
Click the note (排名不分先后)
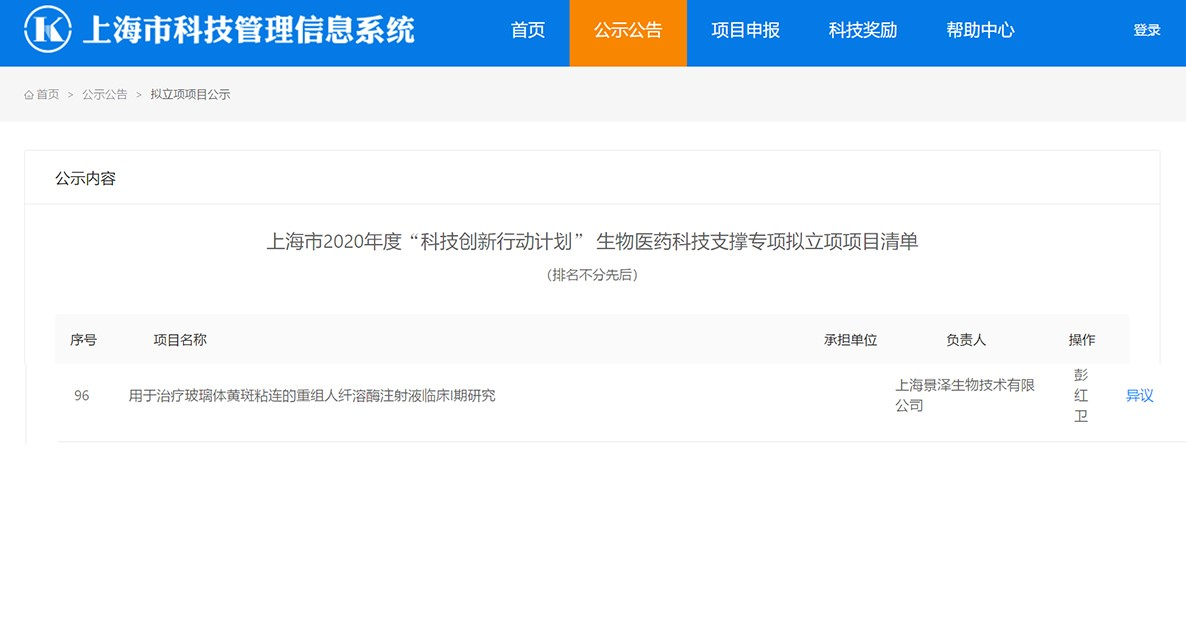click(x=592, y=275)
